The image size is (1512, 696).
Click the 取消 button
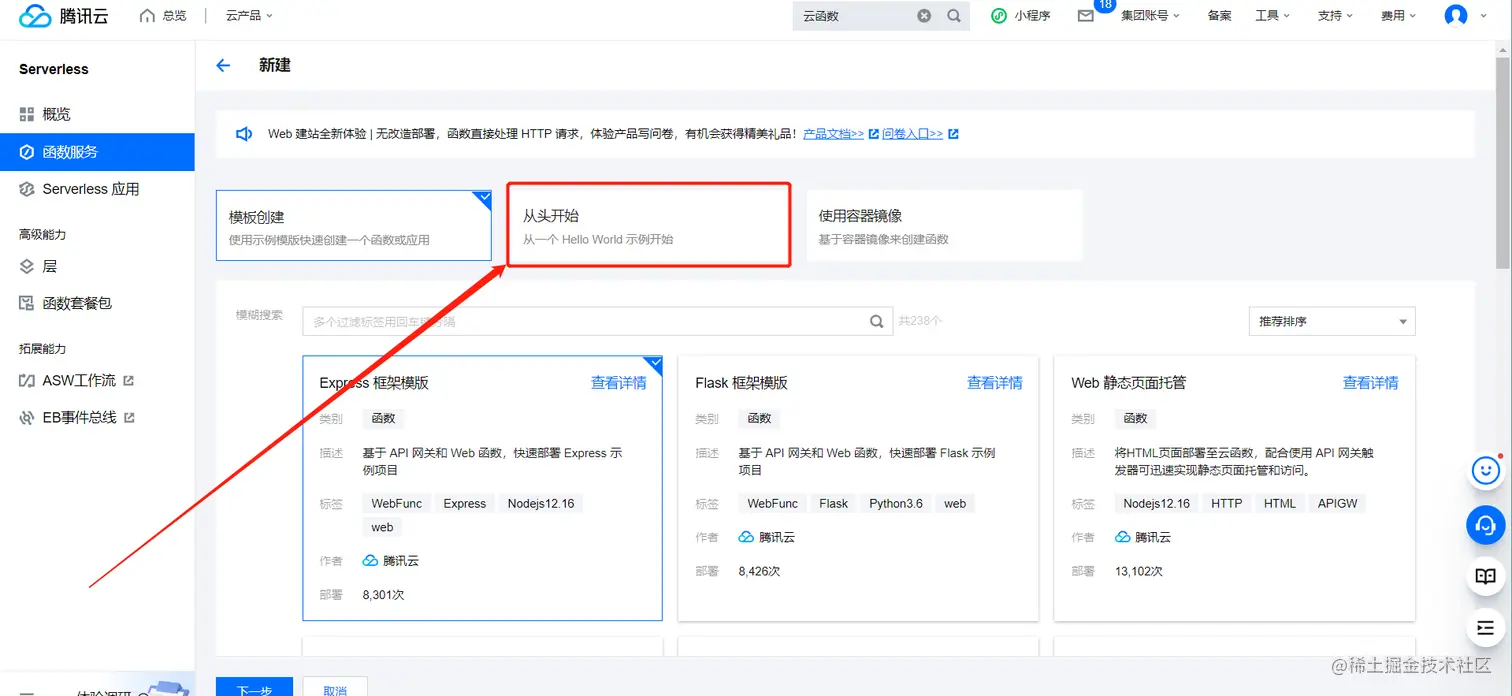(x=335, y=689)
